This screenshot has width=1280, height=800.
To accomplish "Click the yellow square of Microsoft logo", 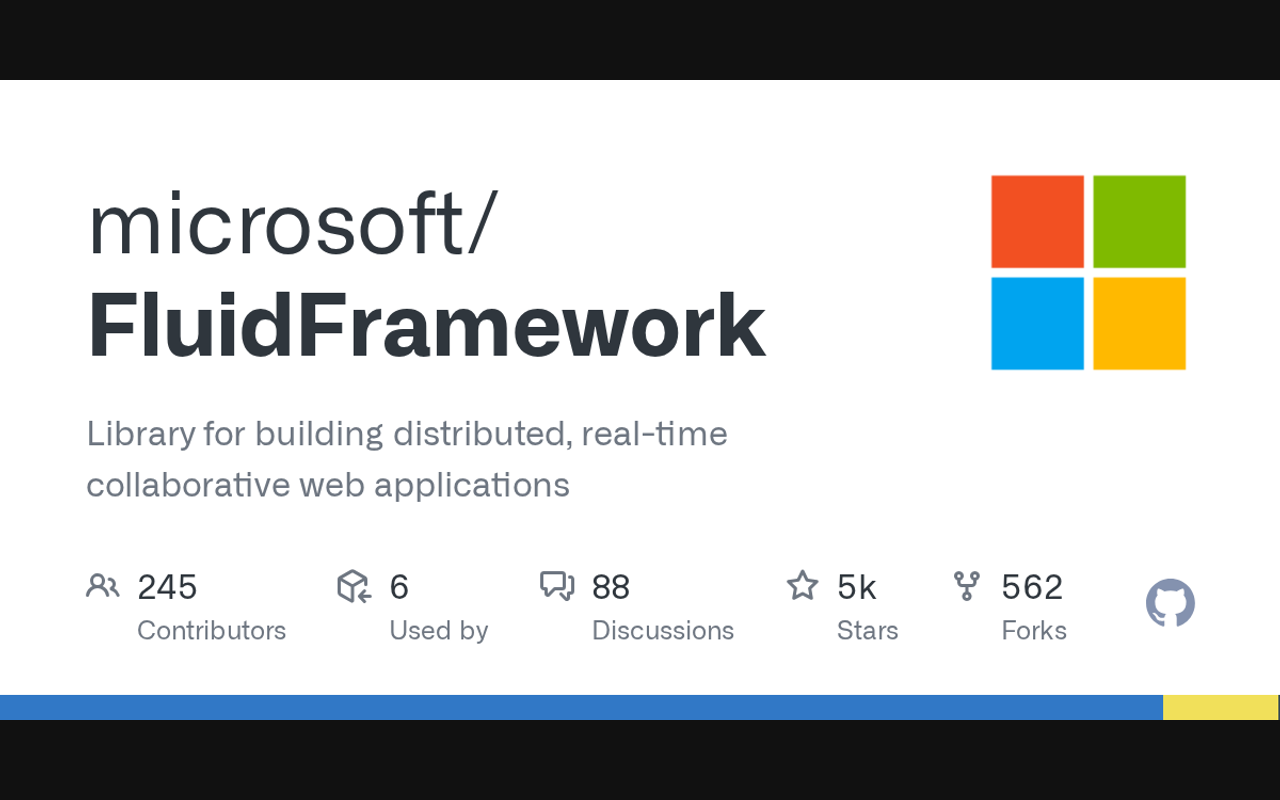I will click(1139, 323).
